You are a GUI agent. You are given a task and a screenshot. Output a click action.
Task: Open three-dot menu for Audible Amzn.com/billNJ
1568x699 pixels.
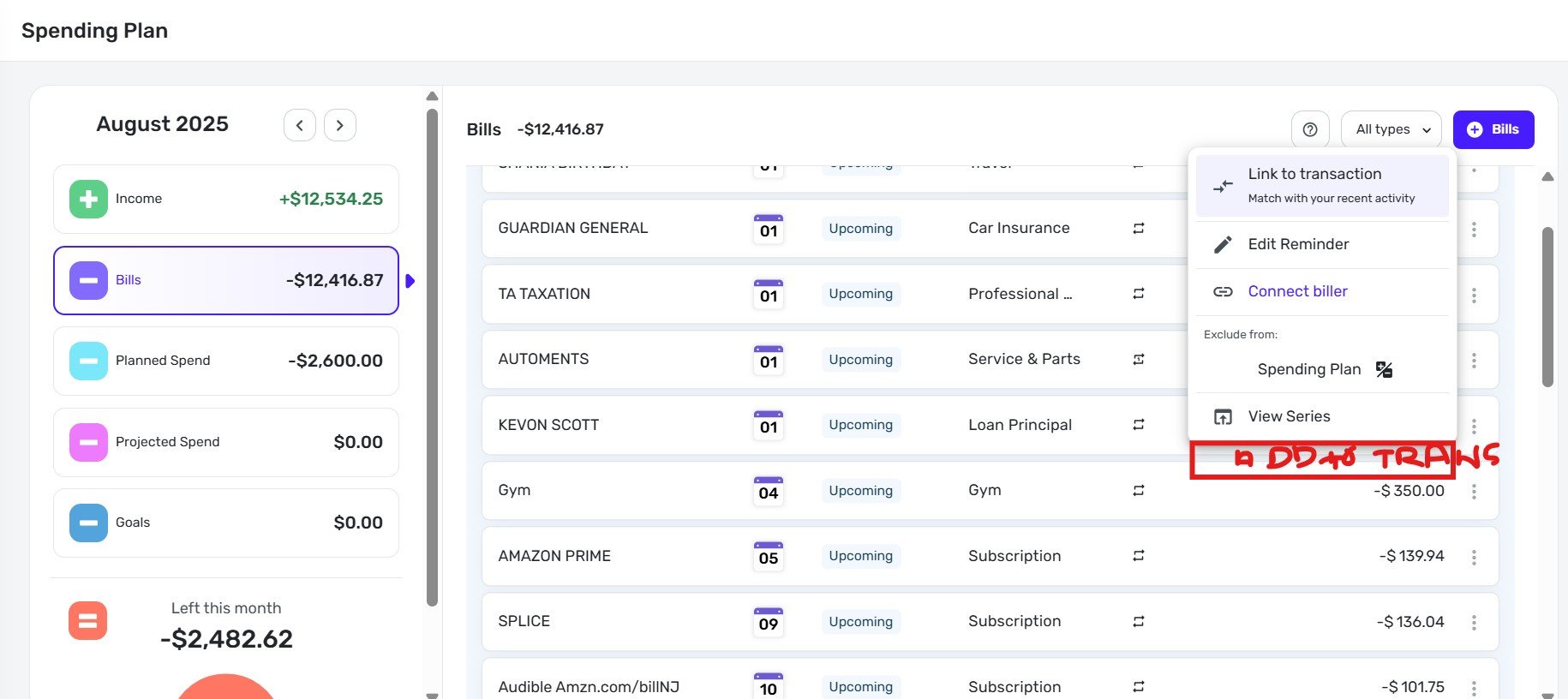point(1474,688)
